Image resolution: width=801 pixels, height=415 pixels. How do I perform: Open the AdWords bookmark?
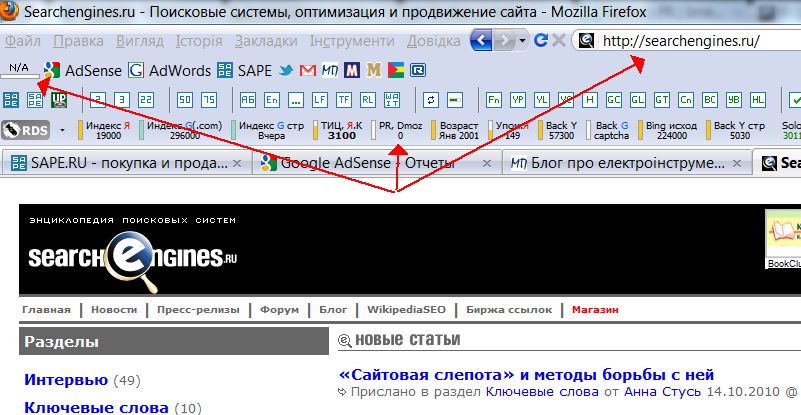(169, 71)
